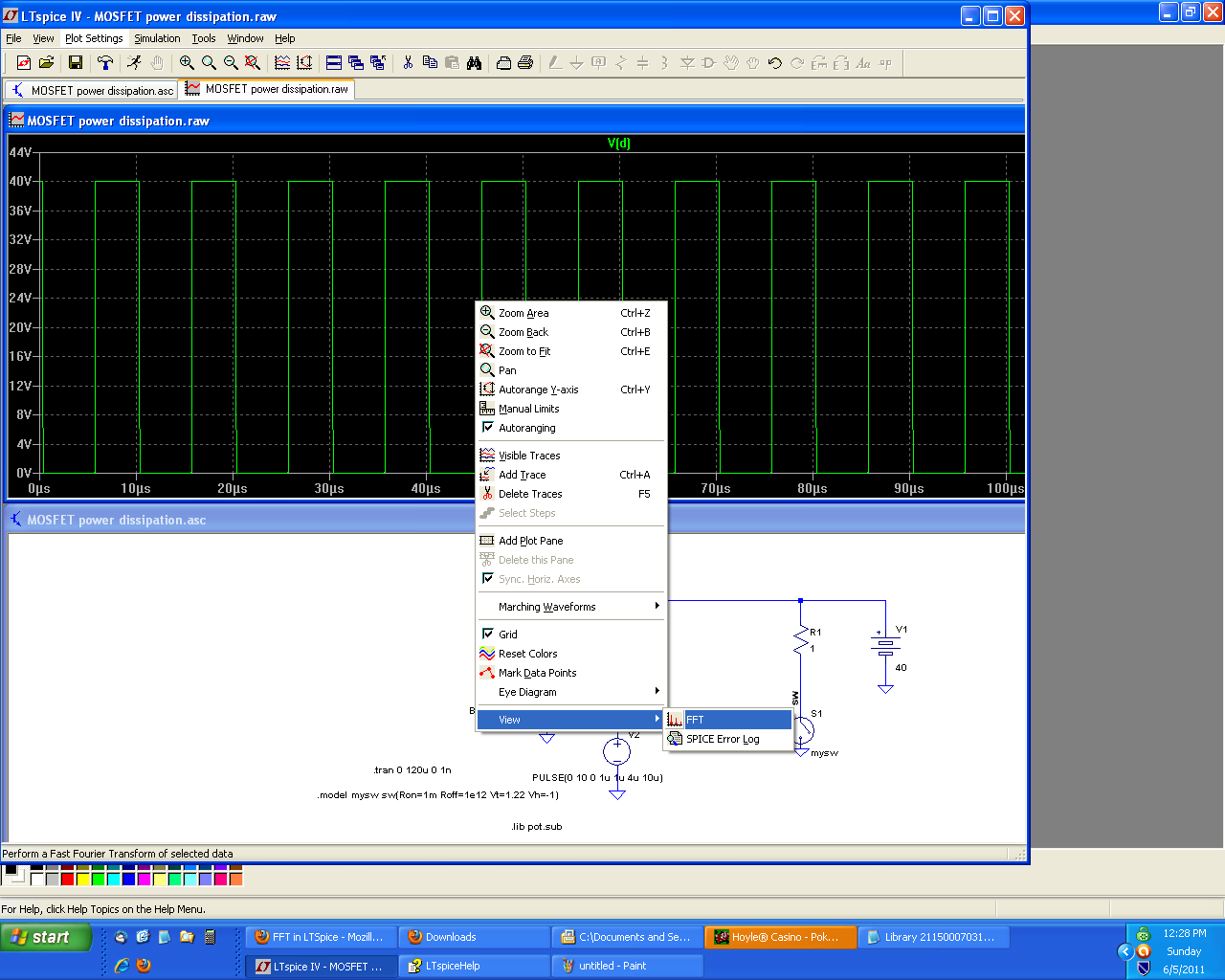1225x980 pixels.
Task: Click the Undo arrow toolbar icon
Action: pyautogui.click(x=775, y=63)
